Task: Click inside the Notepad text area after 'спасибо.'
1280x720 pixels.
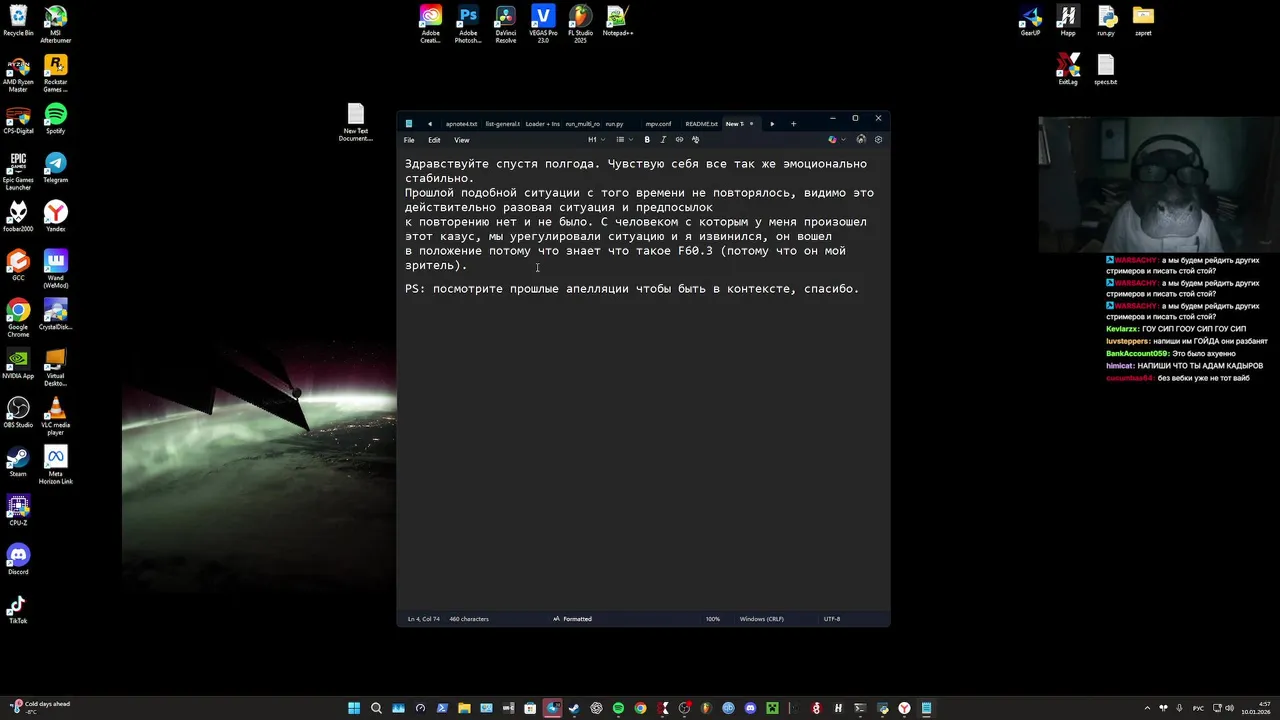Action: [861, 289]
